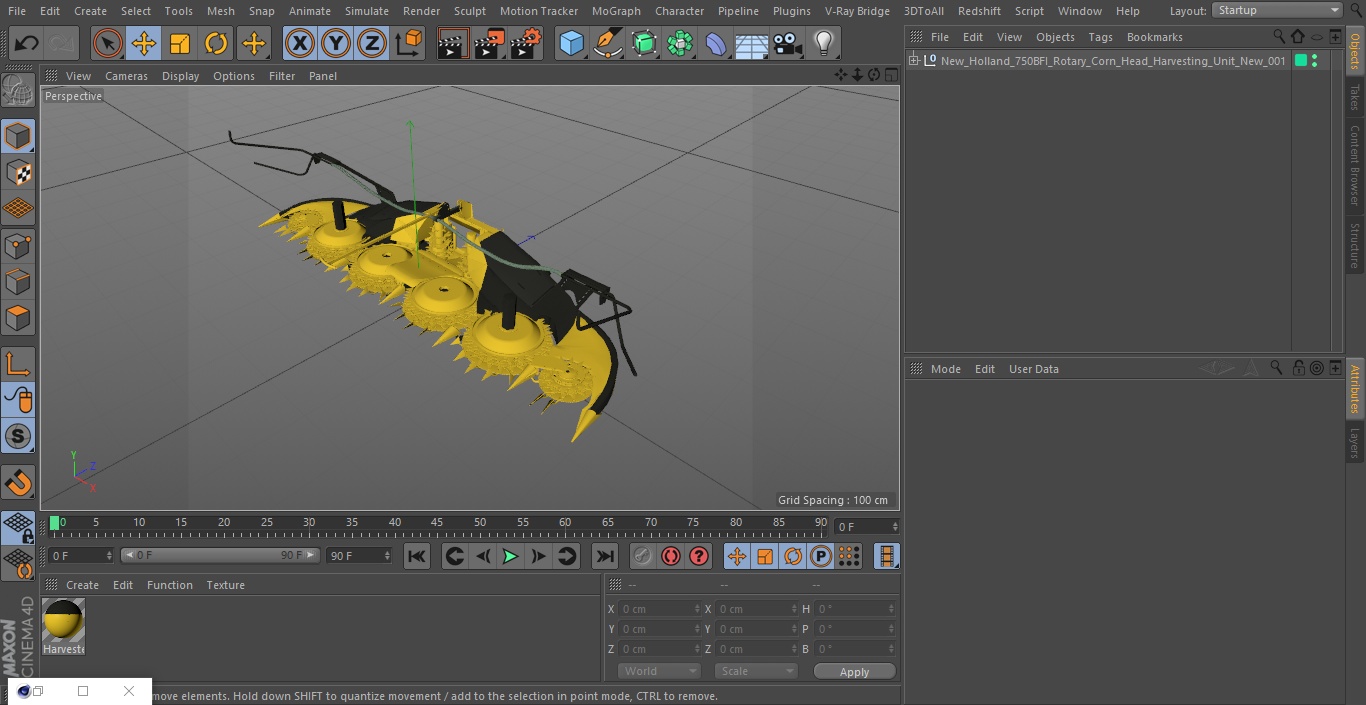
Task: Open the viewport Cameras menu
Action: pyautogui.click(x=126, y=76)
